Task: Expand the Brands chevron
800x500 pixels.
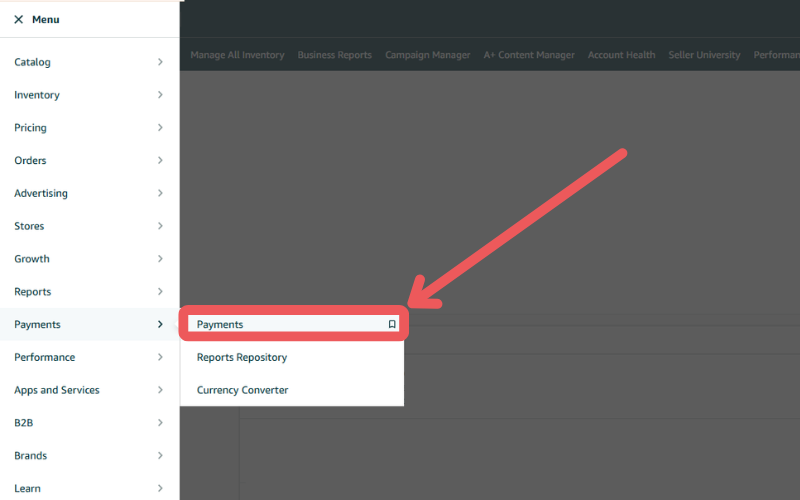Action: (160, 456)
